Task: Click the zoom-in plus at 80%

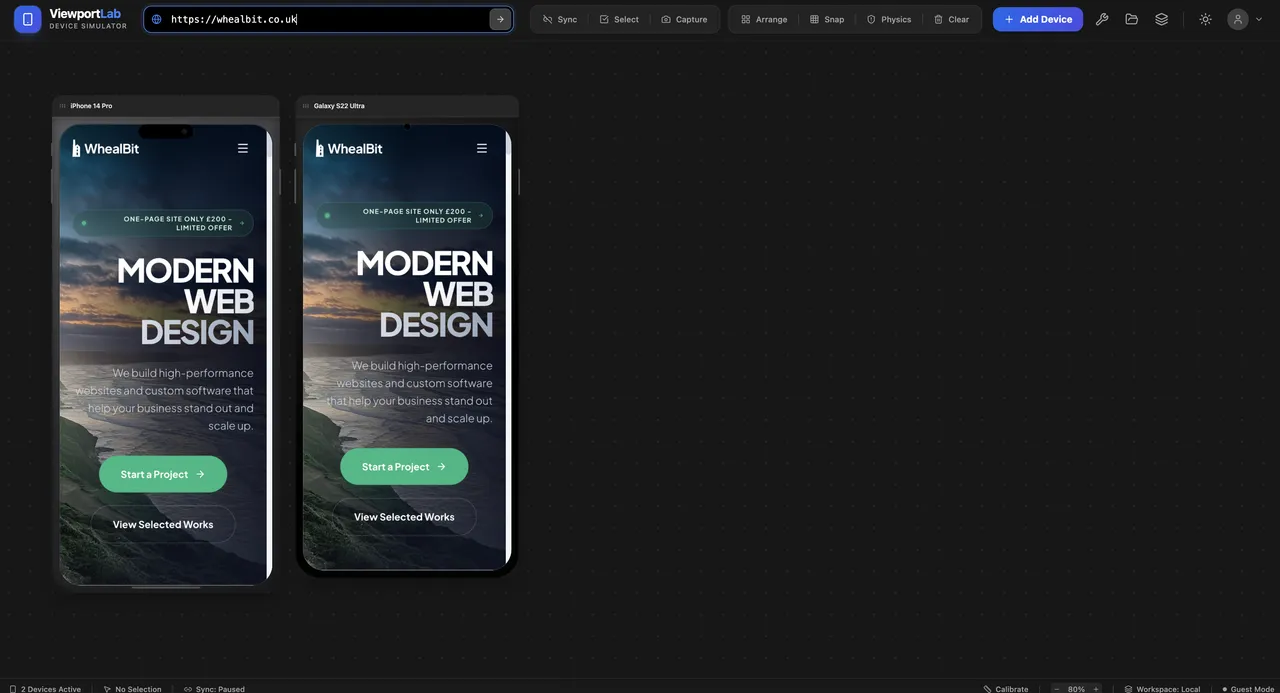Action: pyautogui.click(x=1096, y=688)
